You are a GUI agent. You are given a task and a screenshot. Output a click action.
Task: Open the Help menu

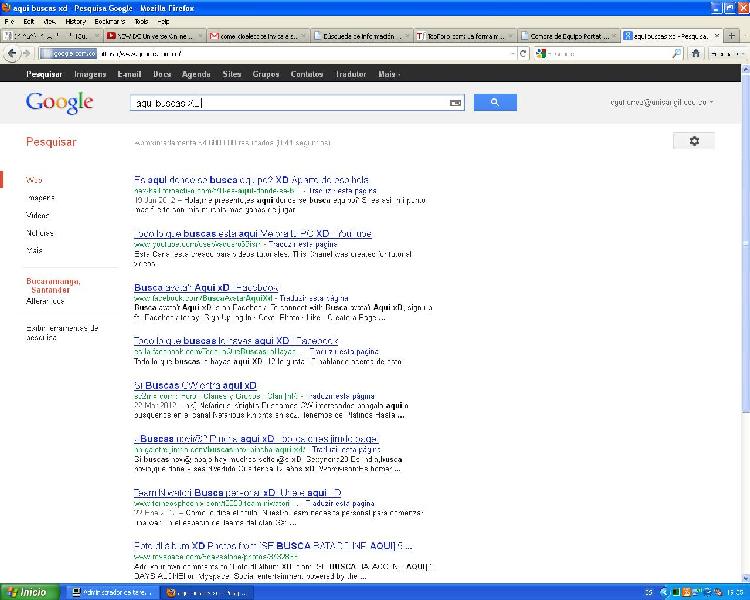pyautogui.click(x=163, y=22)
